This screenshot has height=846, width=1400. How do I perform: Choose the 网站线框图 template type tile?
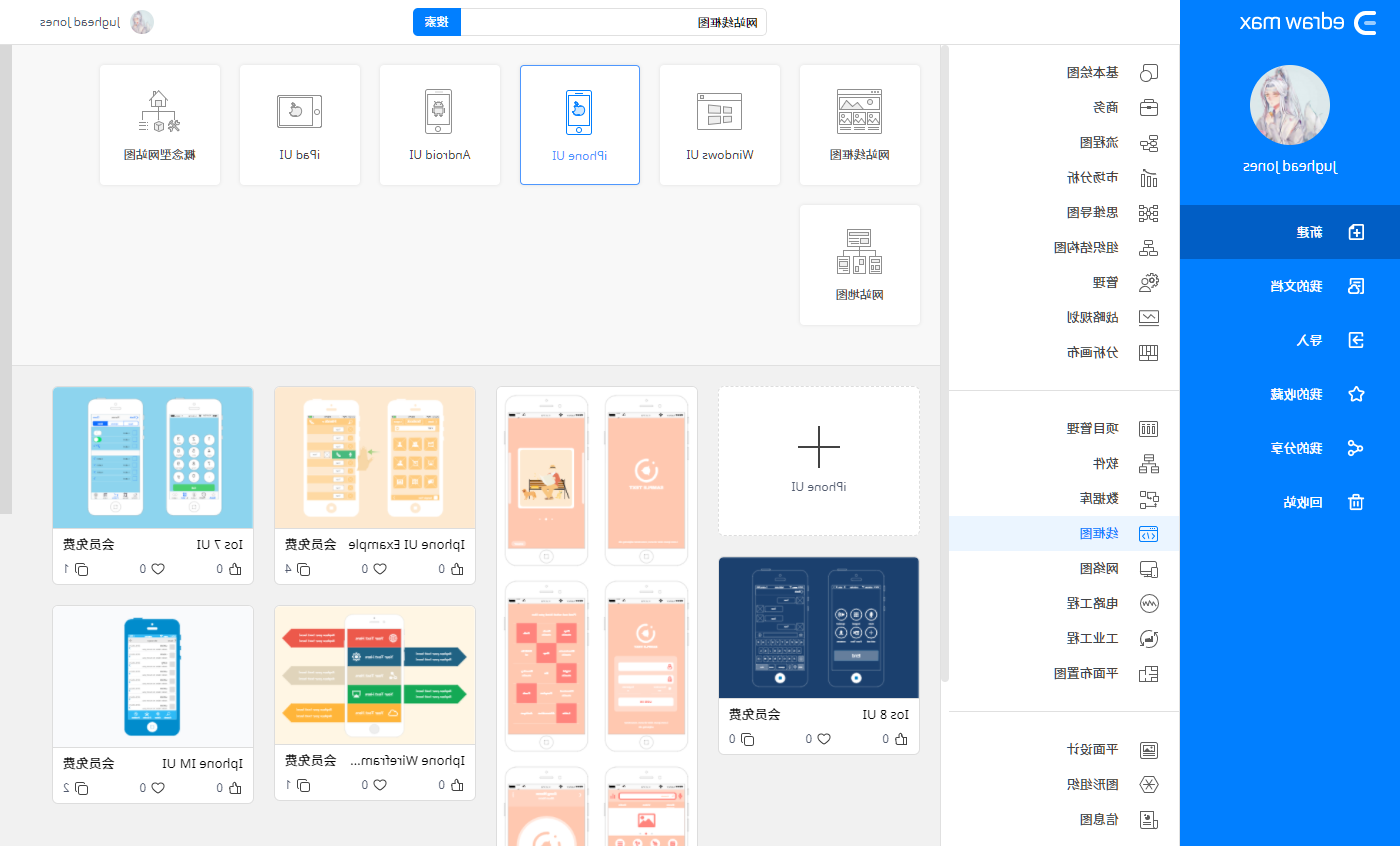[x=860, y=125]
